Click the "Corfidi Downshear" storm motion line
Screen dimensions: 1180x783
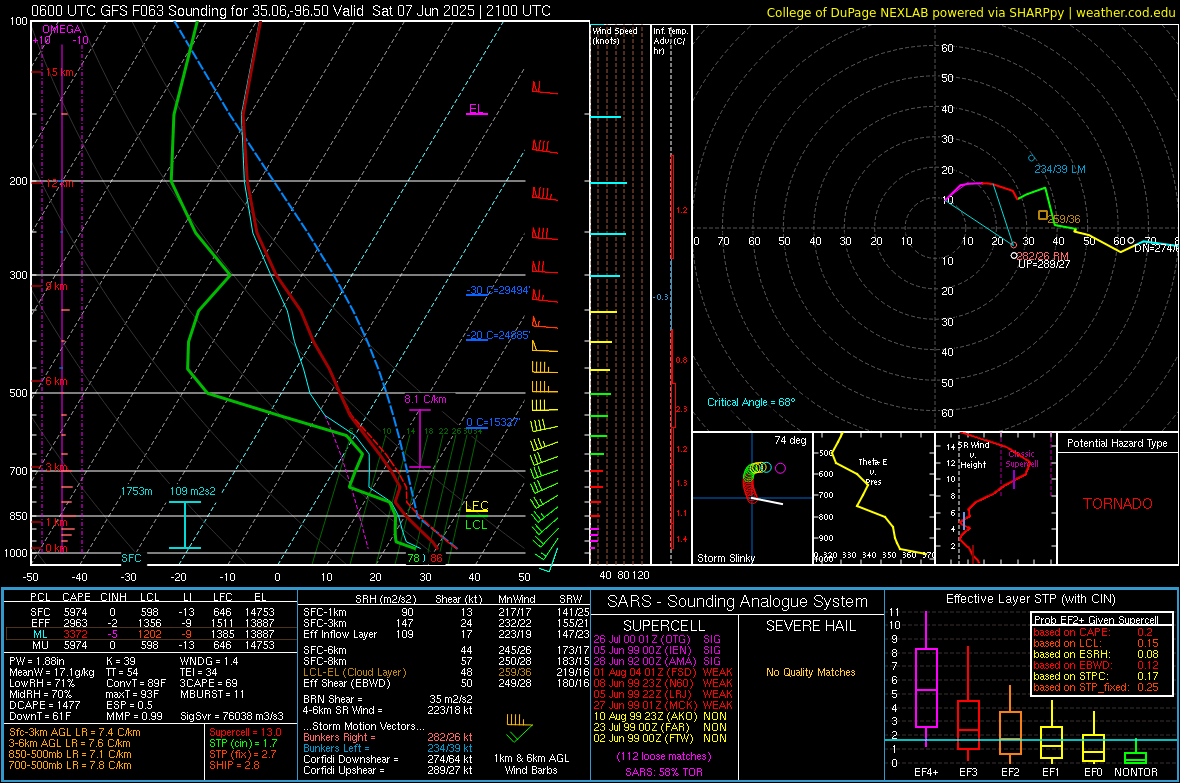pos(388,759)
